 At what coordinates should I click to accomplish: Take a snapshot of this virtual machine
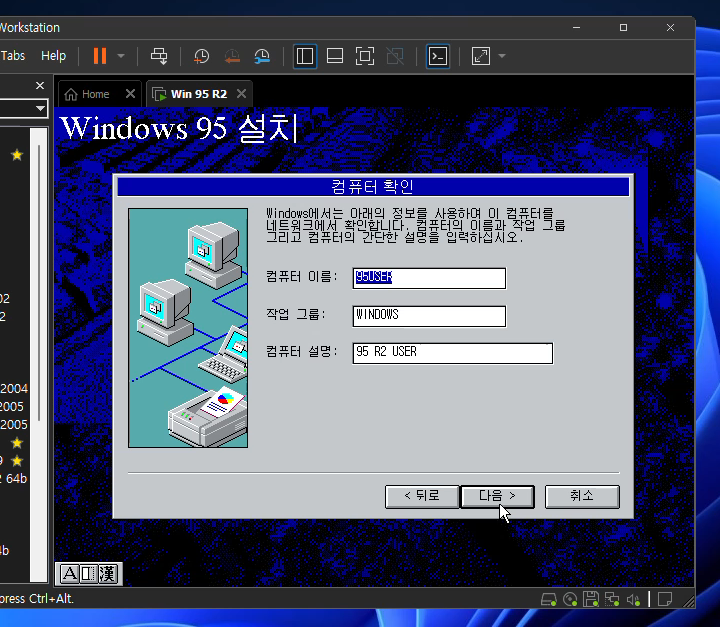coord(202,56)
